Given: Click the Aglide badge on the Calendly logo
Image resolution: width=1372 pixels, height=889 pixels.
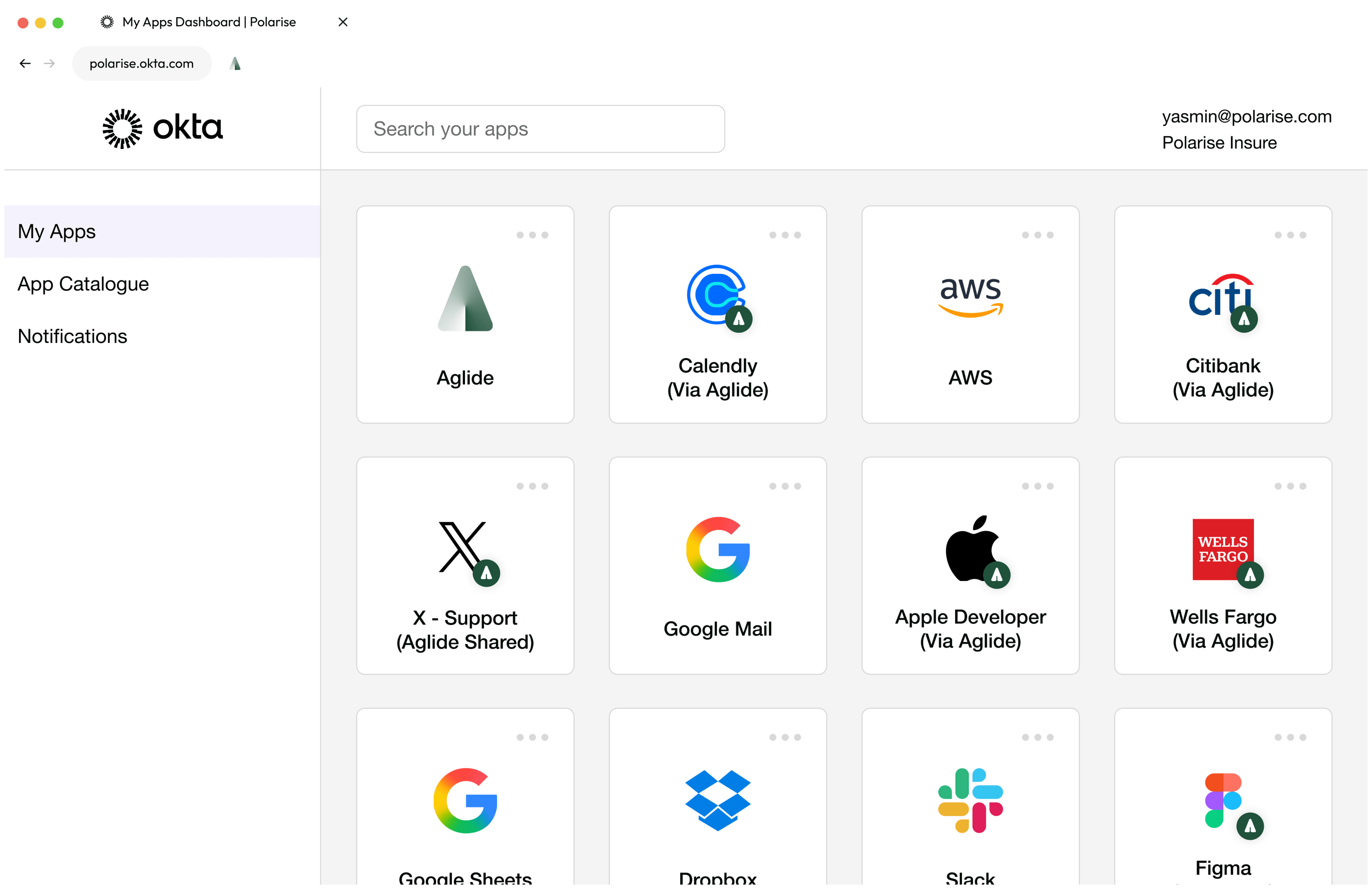Looking at the screenshot, I should (738, 318).
